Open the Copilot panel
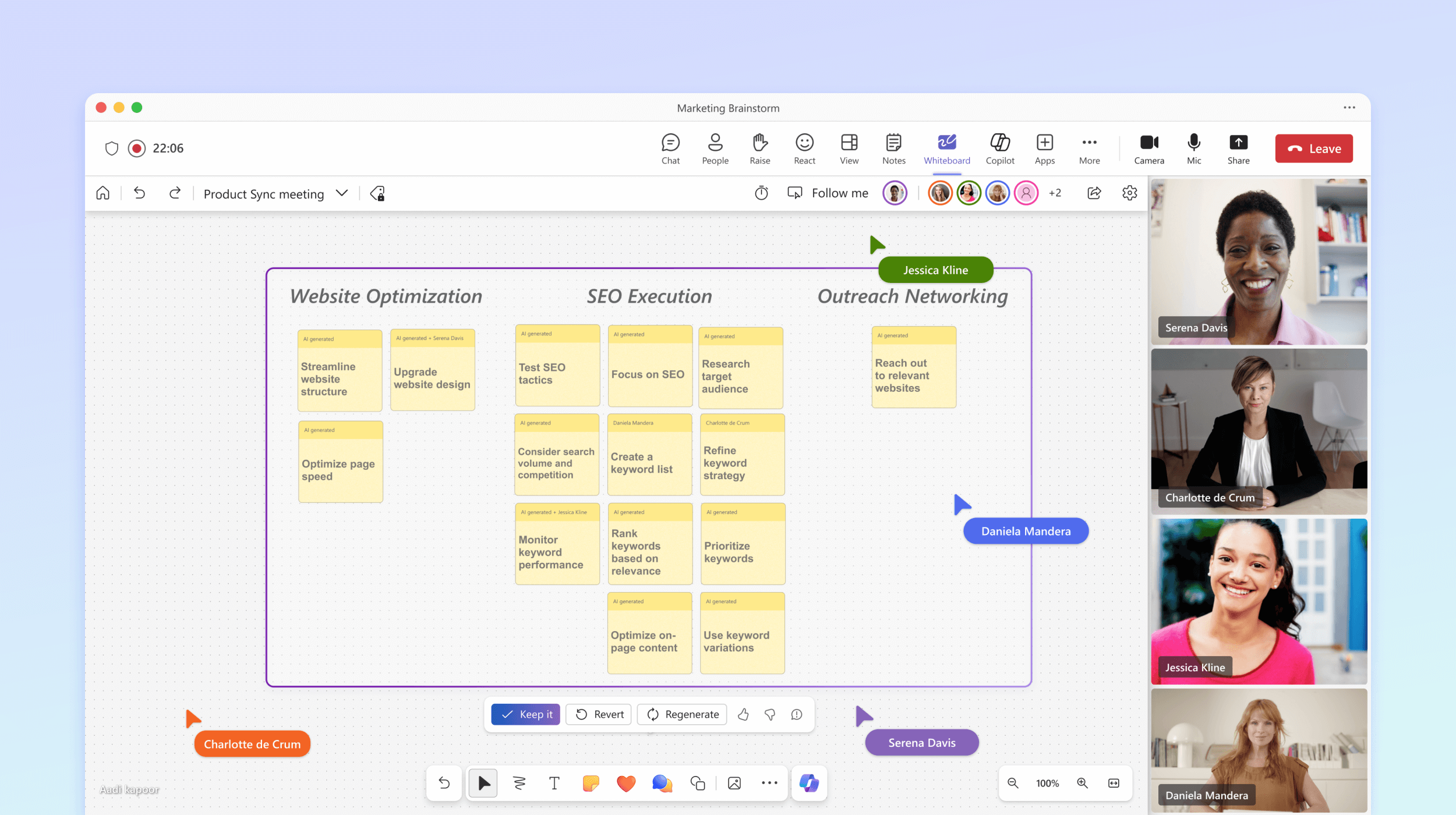Image resolution: width=1456 pixels, height=815 pixels. click(x=999, y=147)
